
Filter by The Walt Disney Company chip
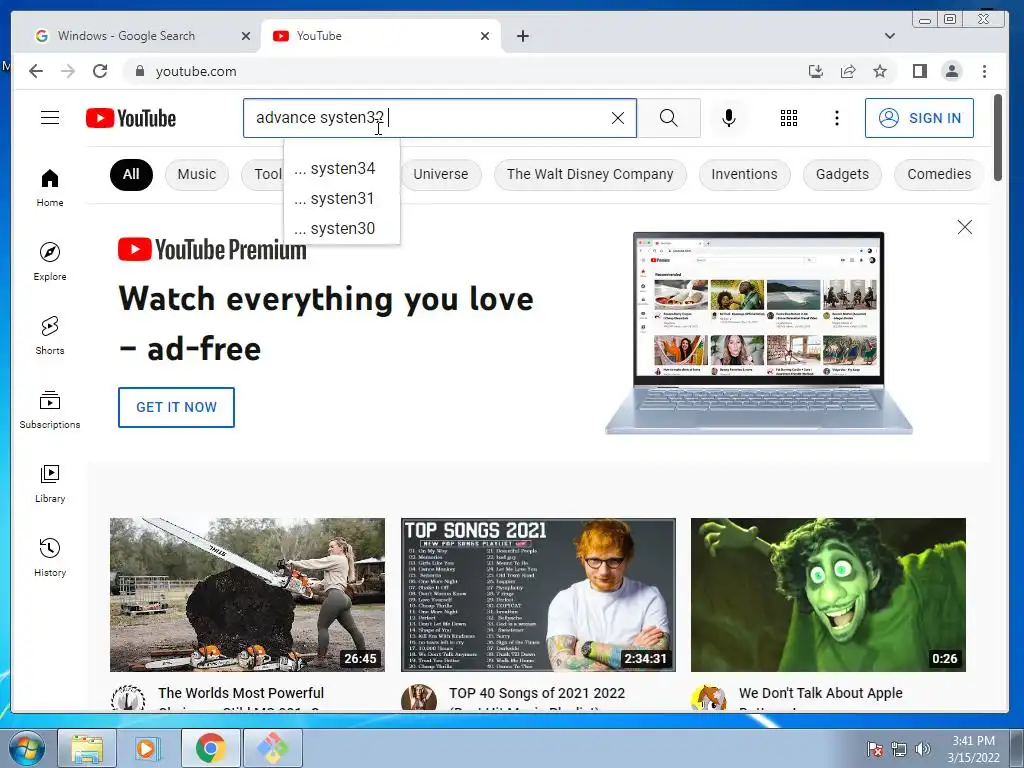tap(590, 174)
